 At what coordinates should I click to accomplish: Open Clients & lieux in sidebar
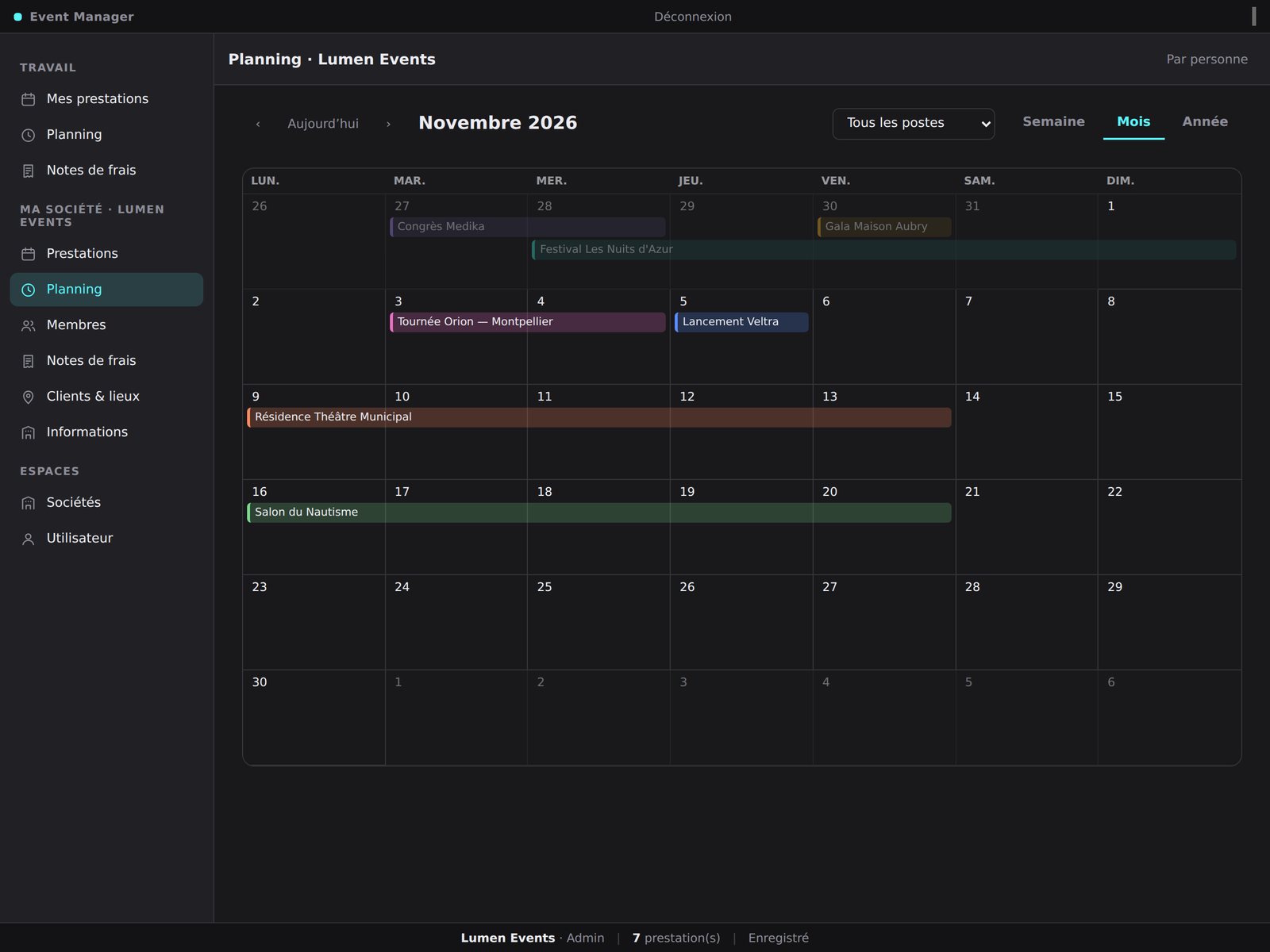106,396
